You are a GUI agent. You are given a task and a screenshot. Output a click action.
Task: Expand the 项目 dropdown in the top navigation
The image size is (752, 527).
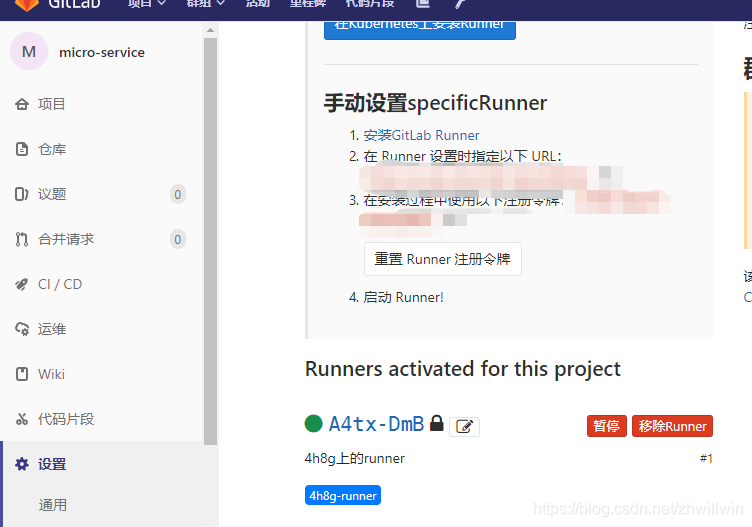point(146,4)
